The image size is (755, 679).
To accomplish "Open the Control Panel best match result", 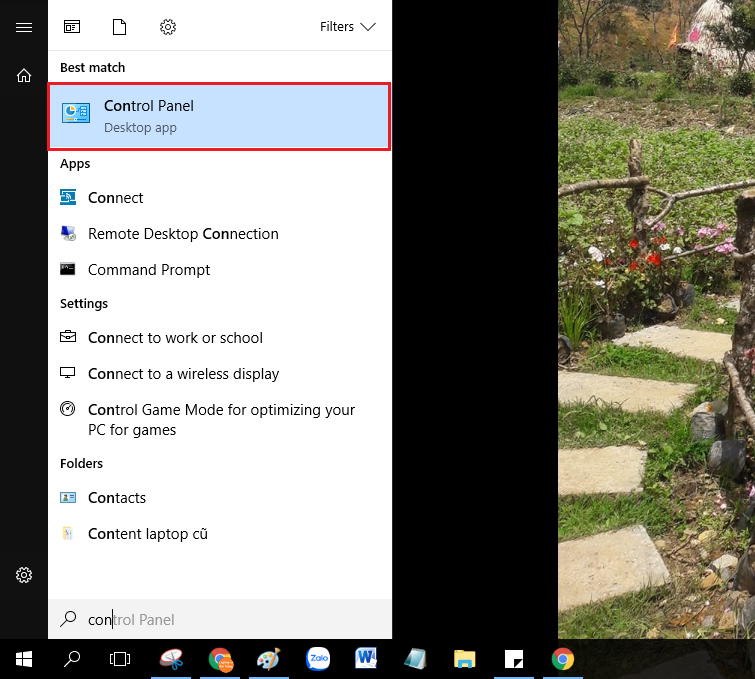I will (x=219, y=117).
